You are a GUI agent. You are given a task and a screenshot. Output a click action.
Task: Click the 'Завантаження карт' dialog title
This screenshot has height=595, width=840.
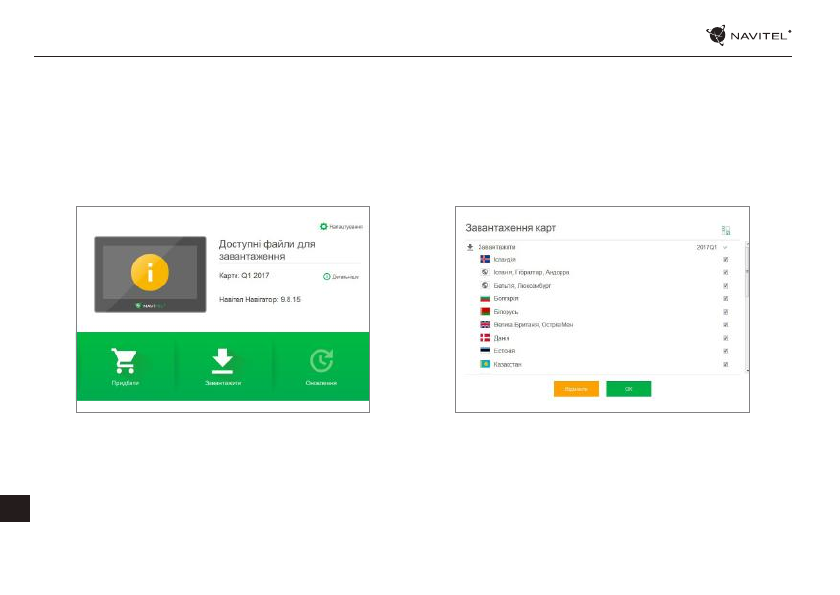click(x=511, y=228)
